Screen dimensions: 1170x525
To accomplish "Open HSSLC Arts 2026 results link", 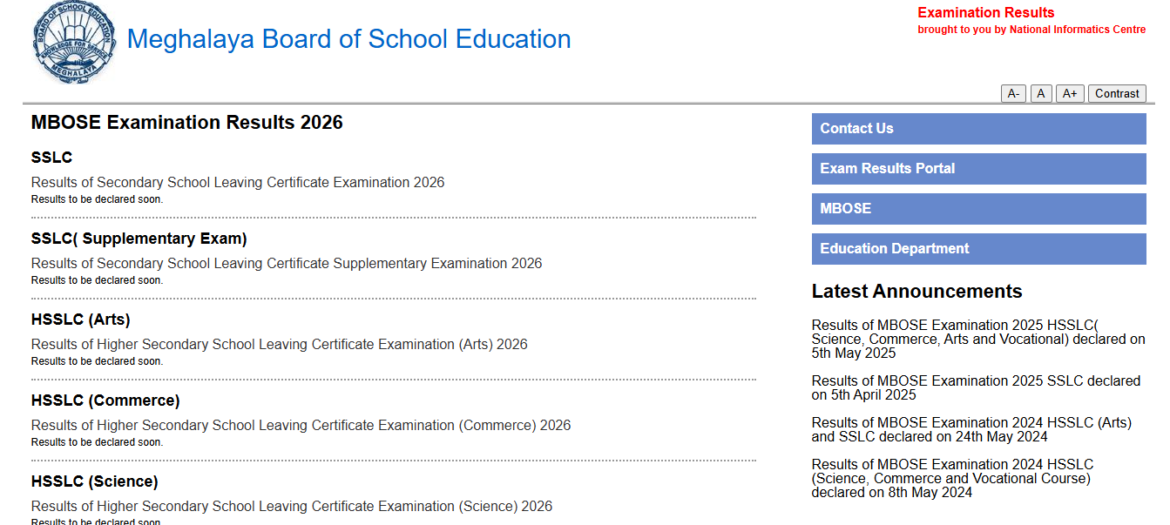I will [x=279, y=345].
